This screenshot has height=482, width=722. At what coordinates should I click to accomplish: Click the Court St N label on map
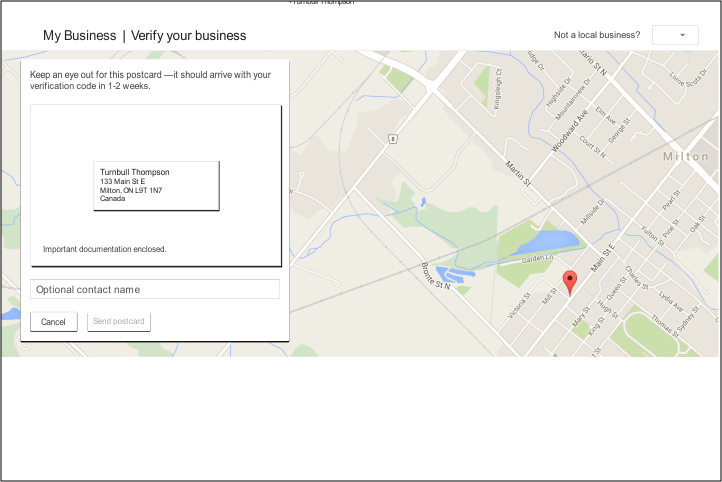593,147
